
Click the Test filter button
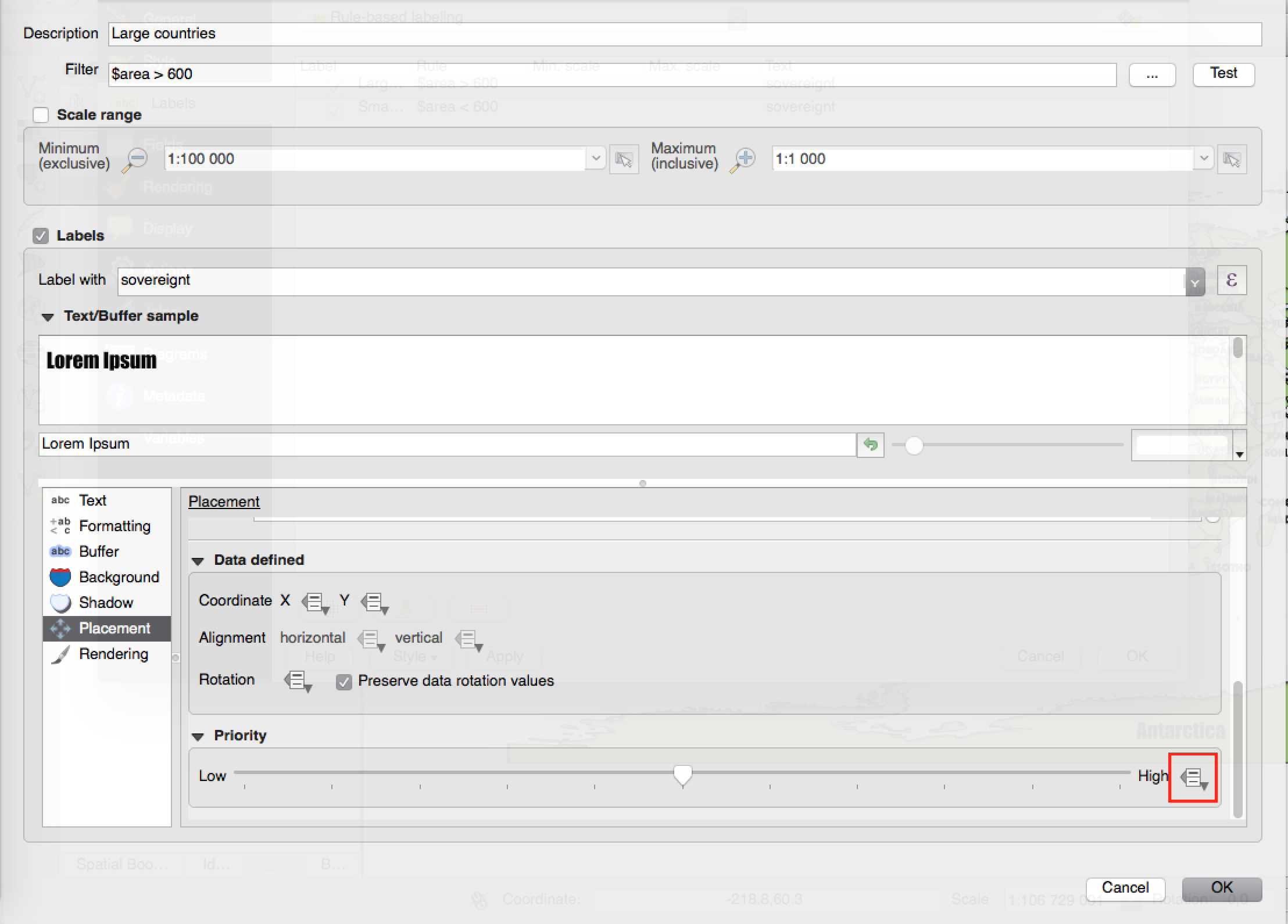[x=1223, y=74]
